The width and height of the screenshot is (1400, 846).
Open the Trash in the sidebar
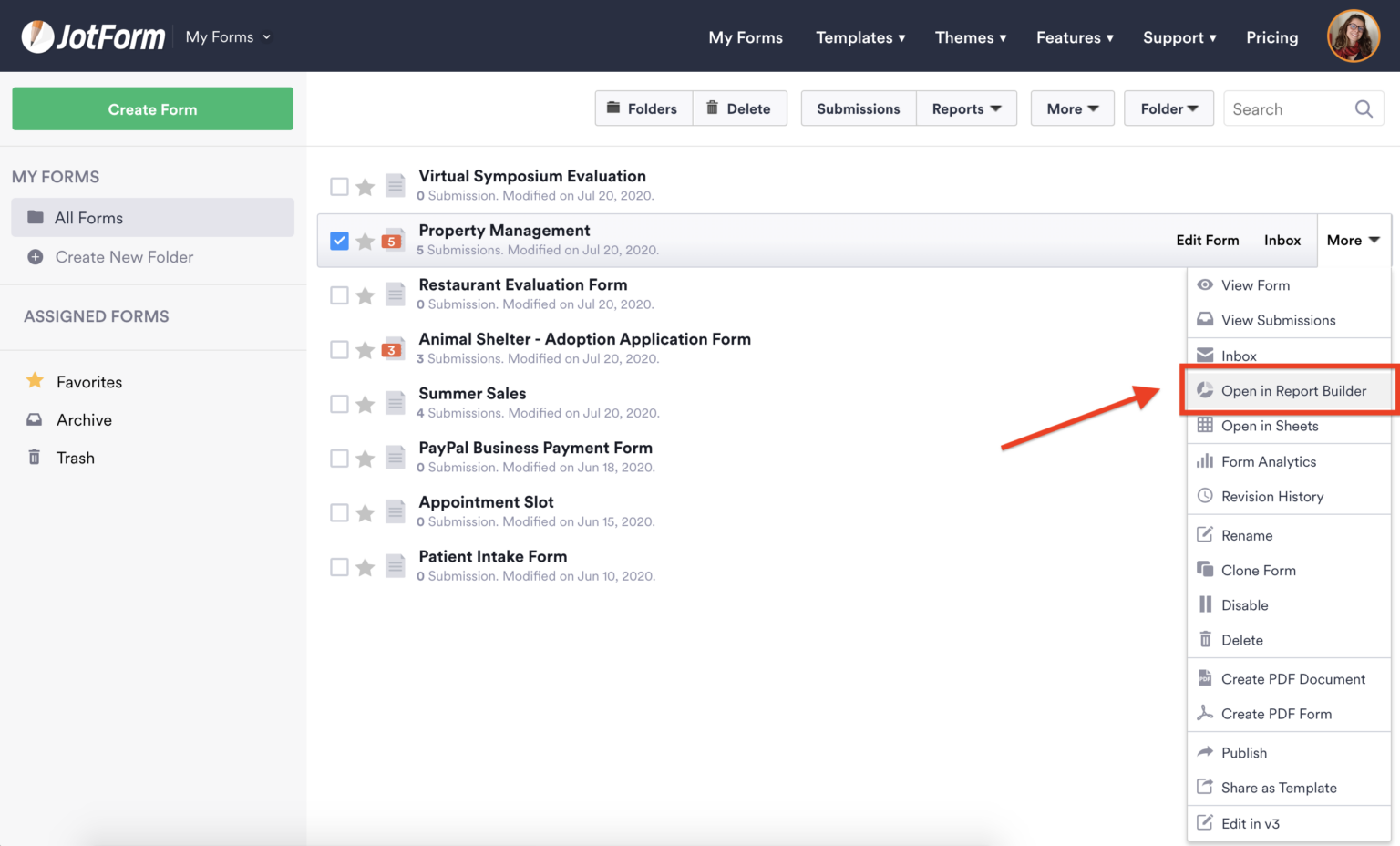[x=76, y=457]
